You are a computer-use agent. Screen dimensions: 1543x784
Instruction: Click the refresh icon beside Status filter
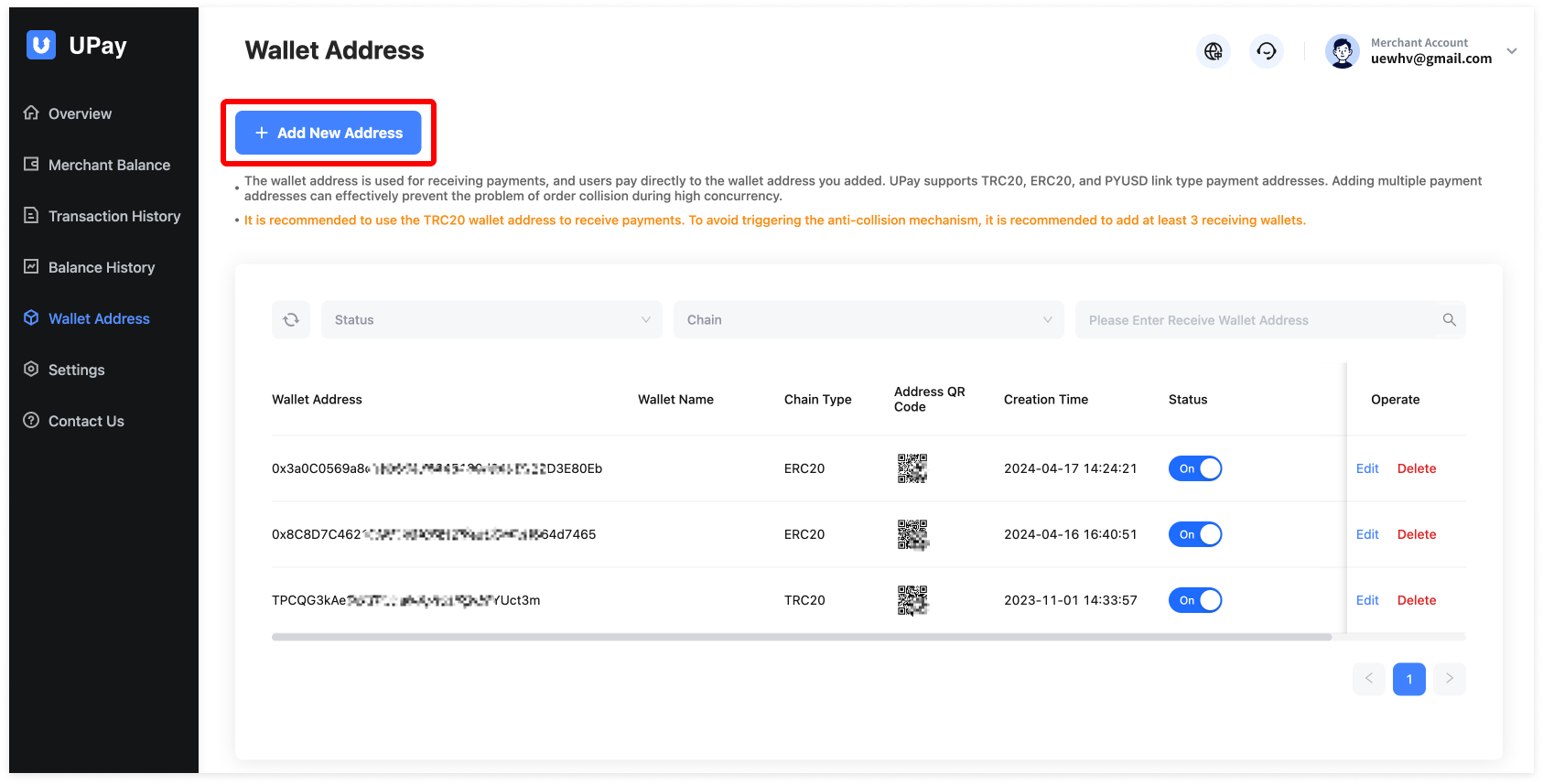[x=291, y=320]
